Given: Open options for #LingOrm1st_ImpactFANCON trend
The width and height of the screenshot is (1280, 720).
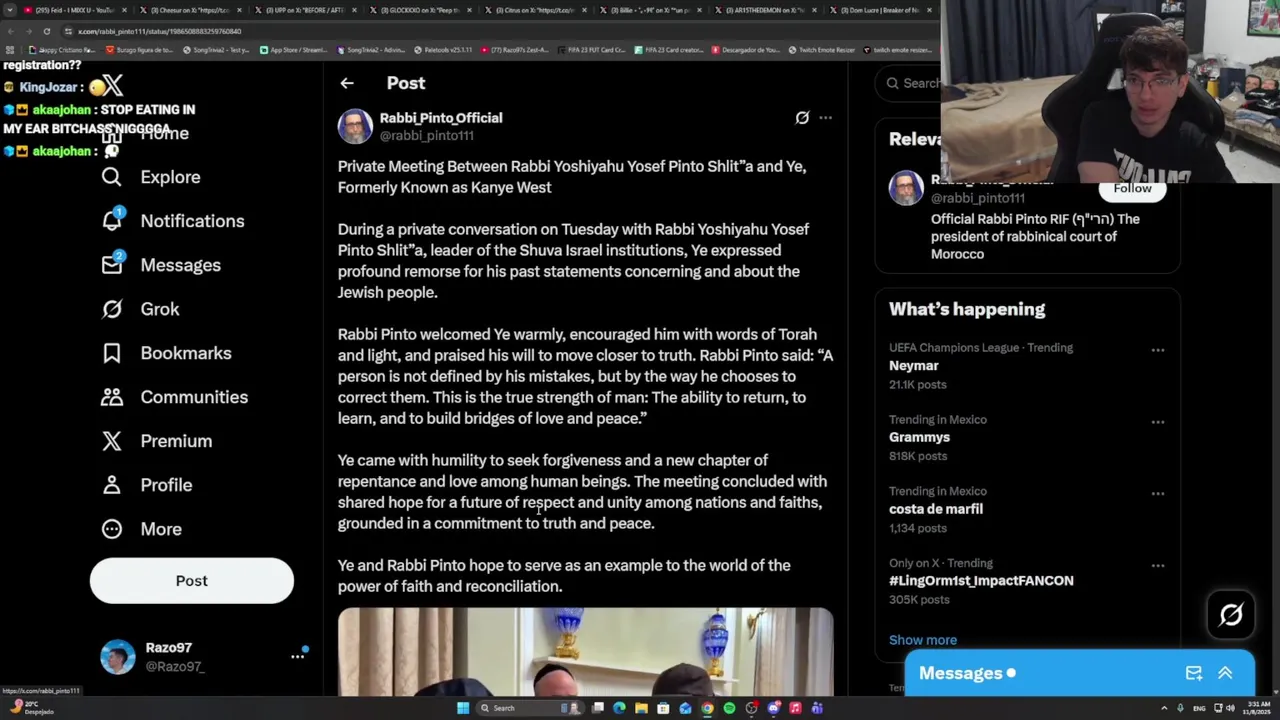Looking at the screenshot, I should click(1158, 566).
